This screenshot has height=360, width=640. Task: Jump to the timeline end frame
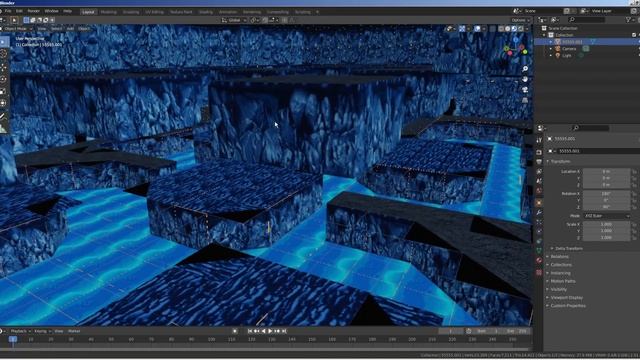point(284,331)
